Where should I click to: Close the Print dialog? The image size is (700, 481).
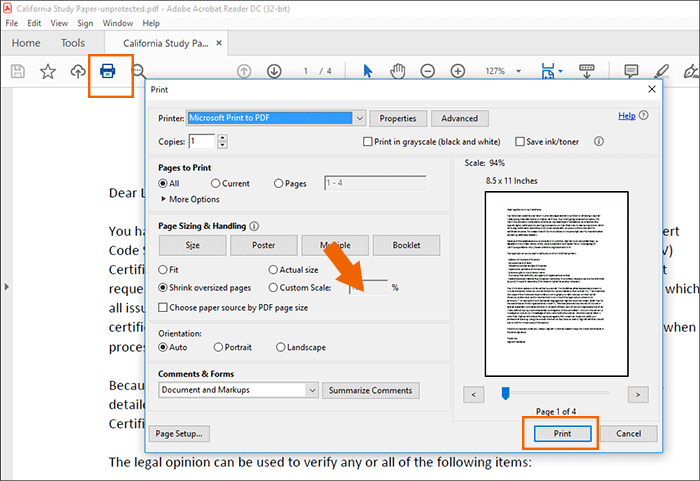pyautogui.click(x=652, y=89)
